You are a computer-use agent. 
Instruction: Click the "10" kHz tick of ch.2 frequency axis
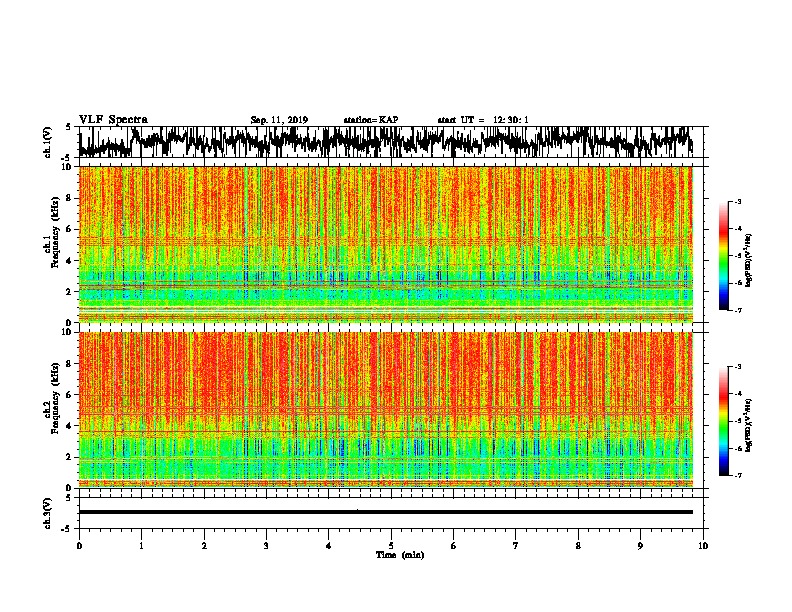point(67,332)
